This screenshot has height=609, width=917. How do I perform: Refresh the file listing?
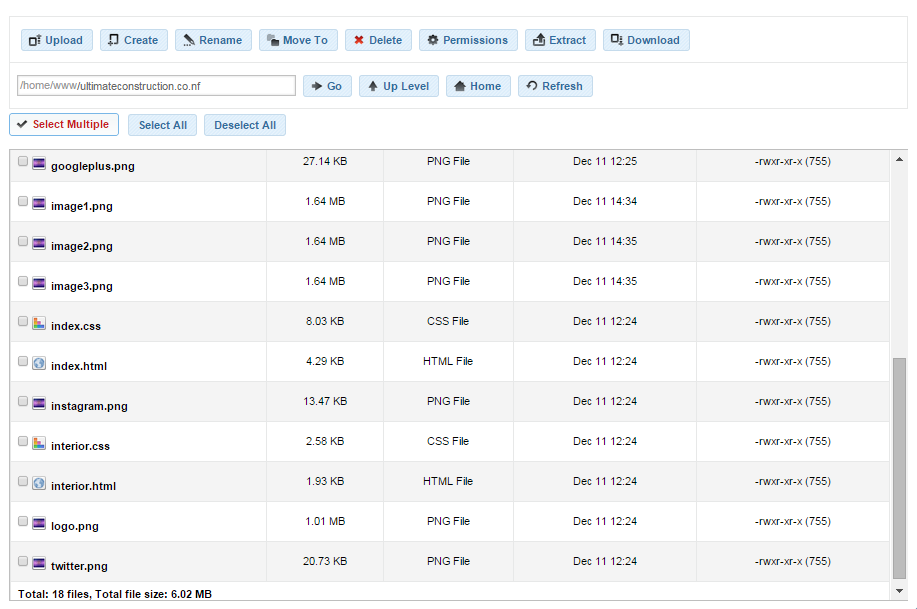(555, 86)
